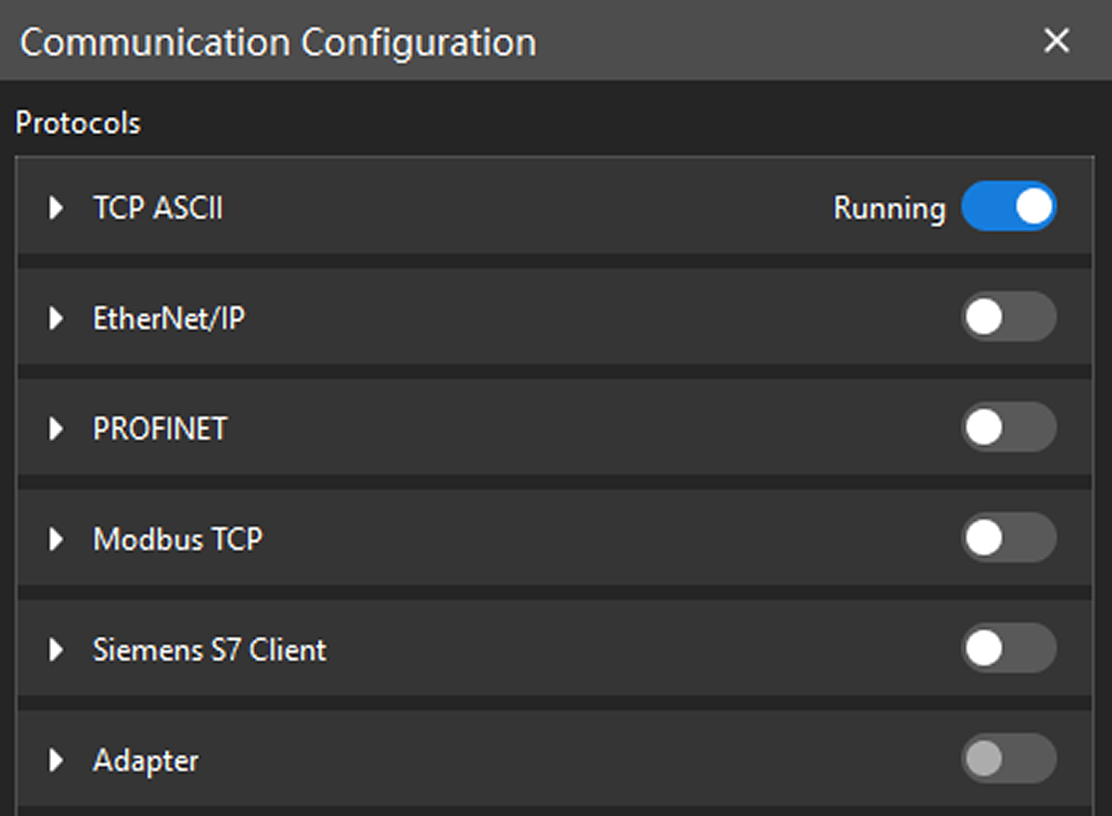Click the Running status text
This screenshot has height=816, width=1112.
click(889, 208)
